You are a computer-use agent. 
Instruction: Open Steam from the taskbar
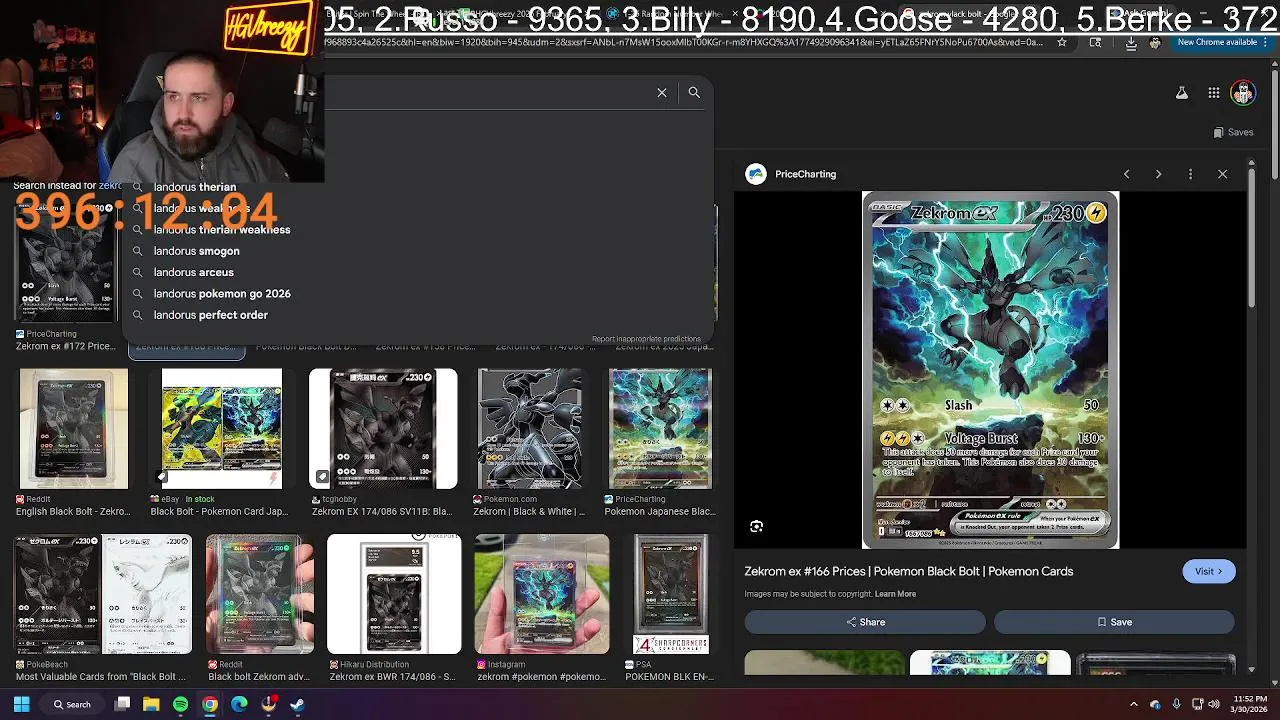tap(297, 704)
